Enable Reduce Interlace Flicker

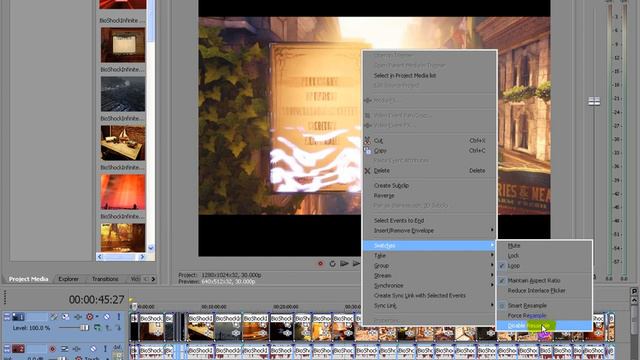tap(544, 291)
